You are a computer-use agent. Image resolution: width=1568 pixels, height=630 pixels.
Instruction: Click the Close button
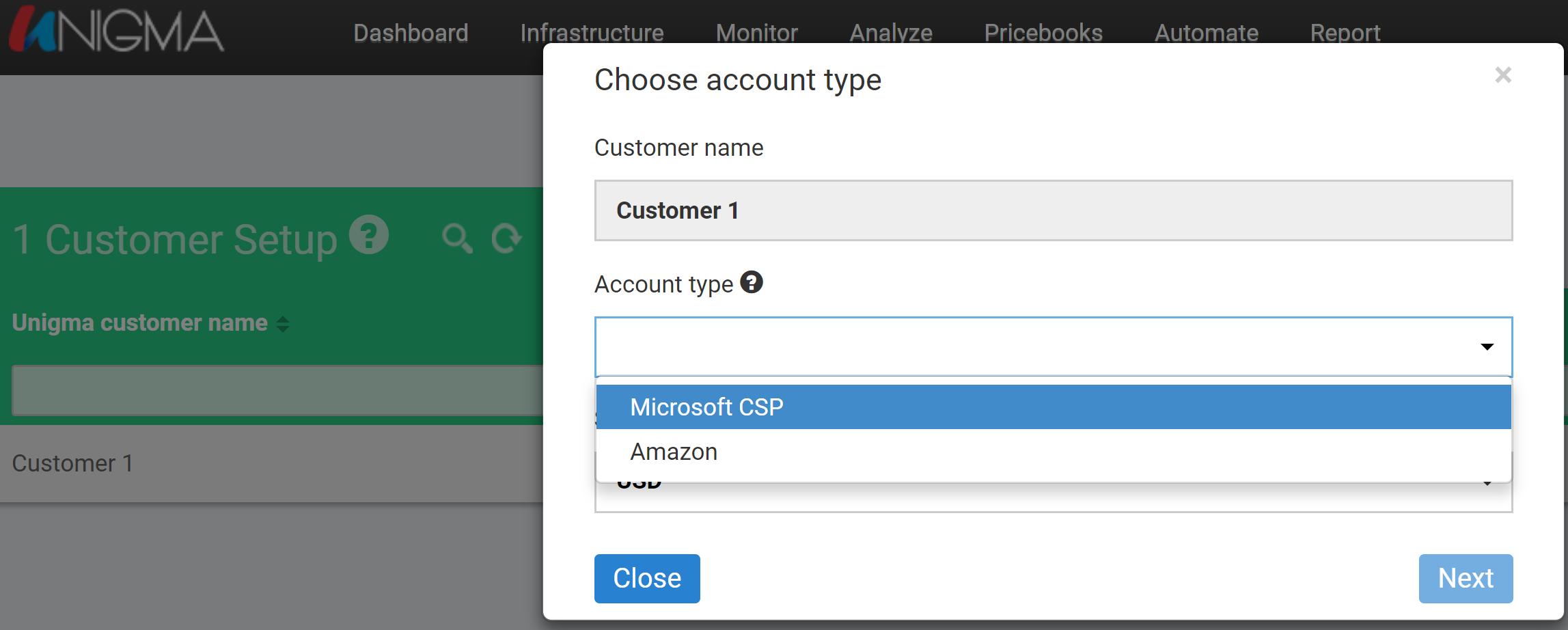(x=647, y=579)
